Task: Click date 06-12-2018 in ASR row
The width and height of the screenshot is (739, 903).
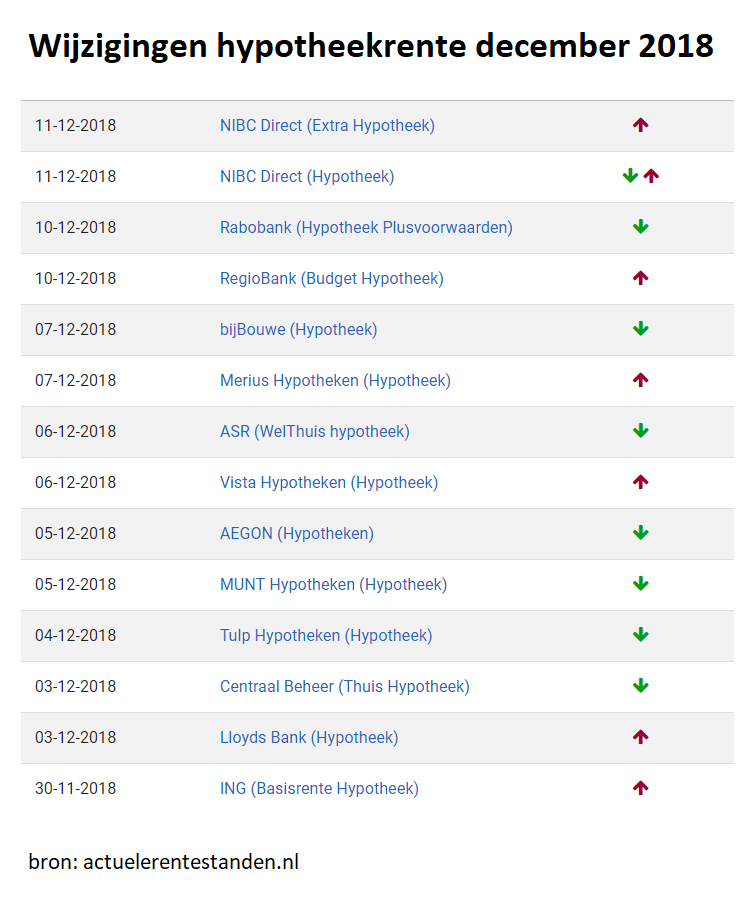Action: [75, 431]
